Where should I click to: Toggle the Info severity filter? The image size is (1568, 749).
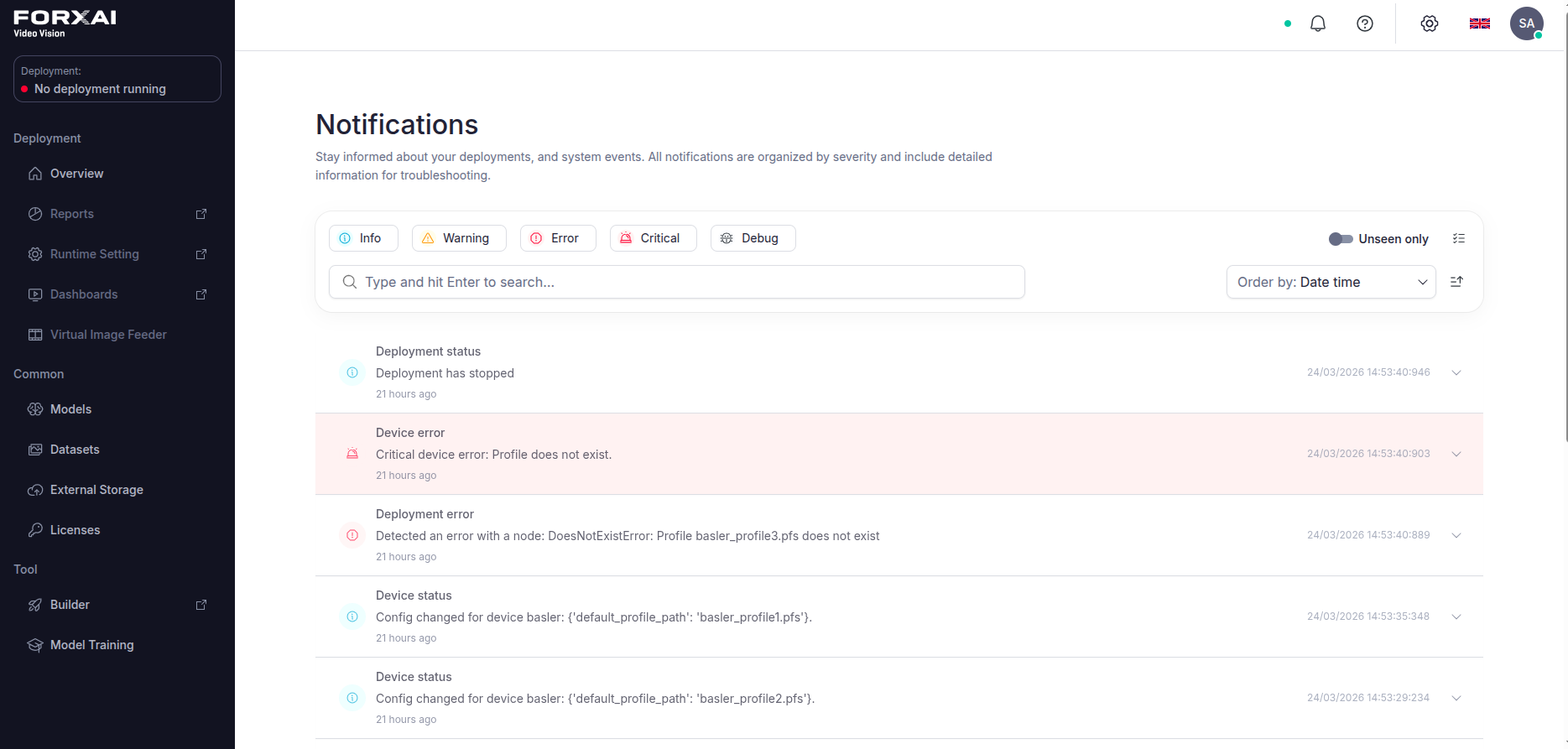(x=363, y=238)
